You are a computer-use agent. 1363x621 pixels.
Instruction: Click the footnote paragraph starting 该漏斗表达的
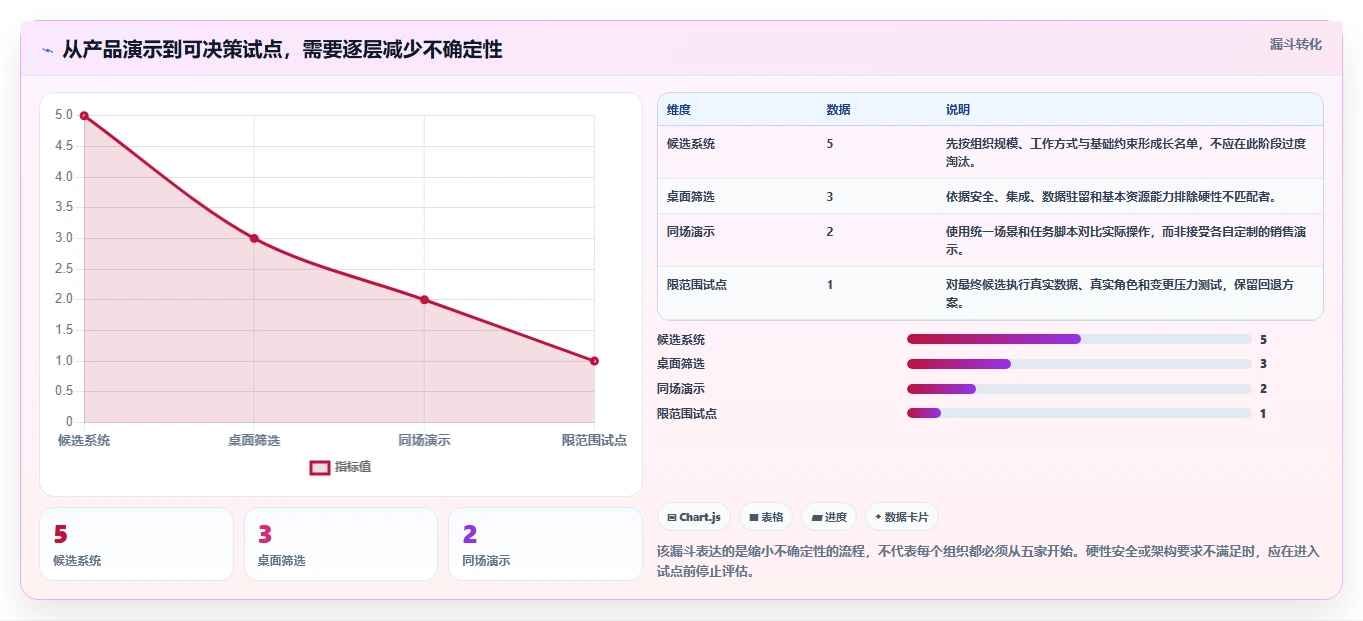coord(988,561)
